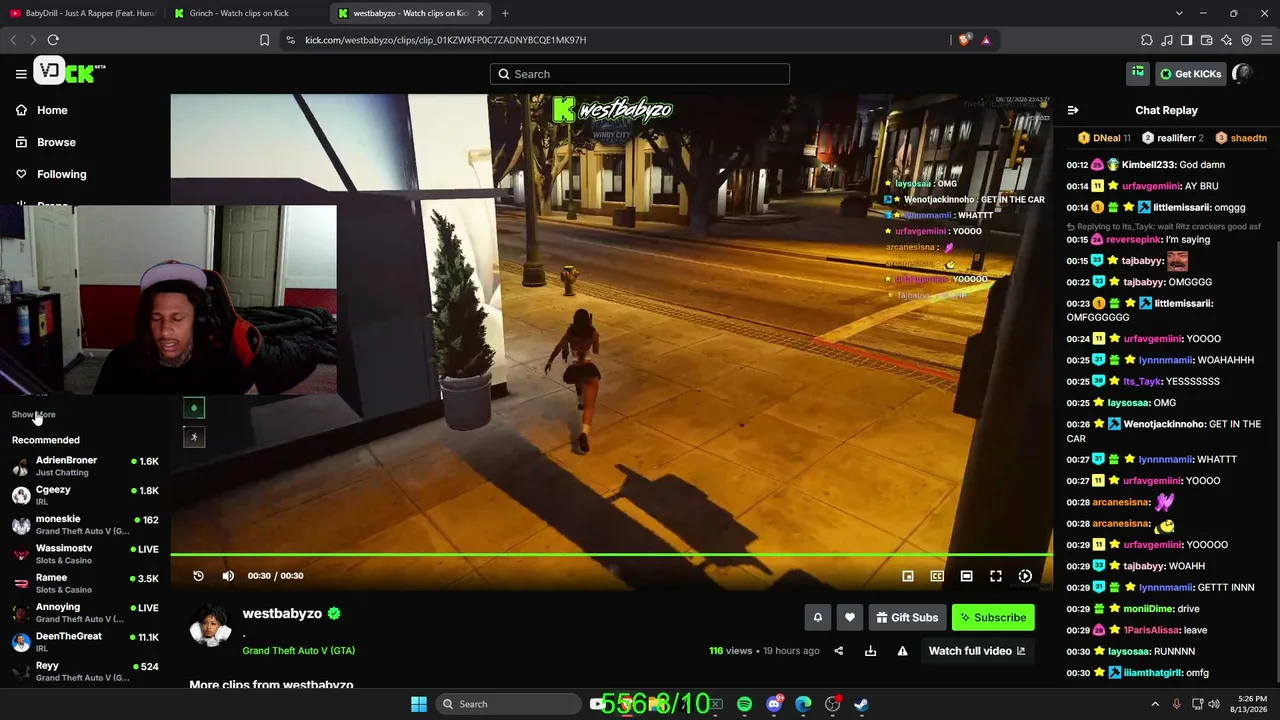Rewind the clip with the replay icon

(x=198, y=576)
